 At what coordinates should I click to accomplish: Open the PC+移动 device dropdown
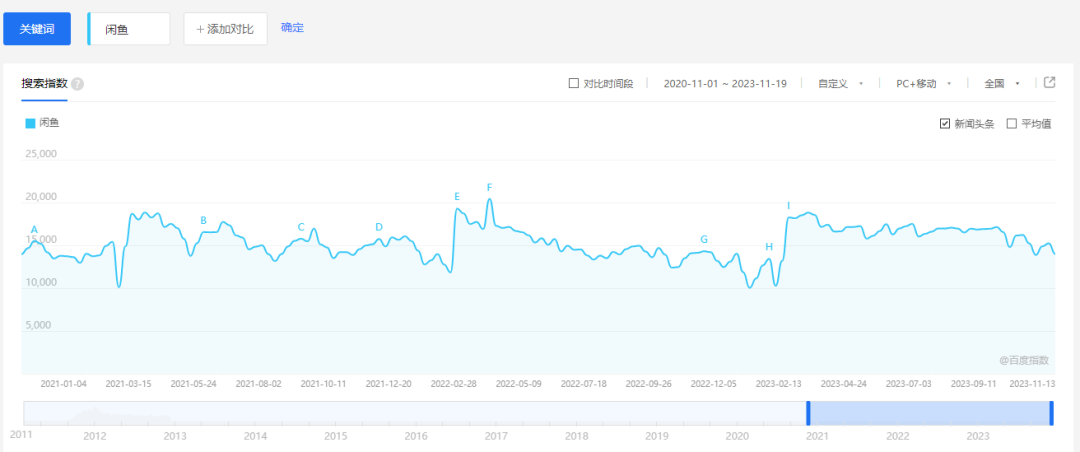click(924, 83)
